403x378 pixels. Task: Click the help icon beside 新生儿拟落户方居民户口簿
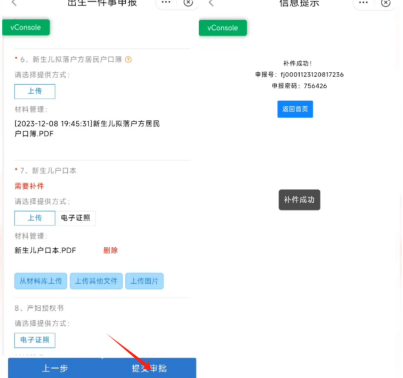click(x=128, y=59)
